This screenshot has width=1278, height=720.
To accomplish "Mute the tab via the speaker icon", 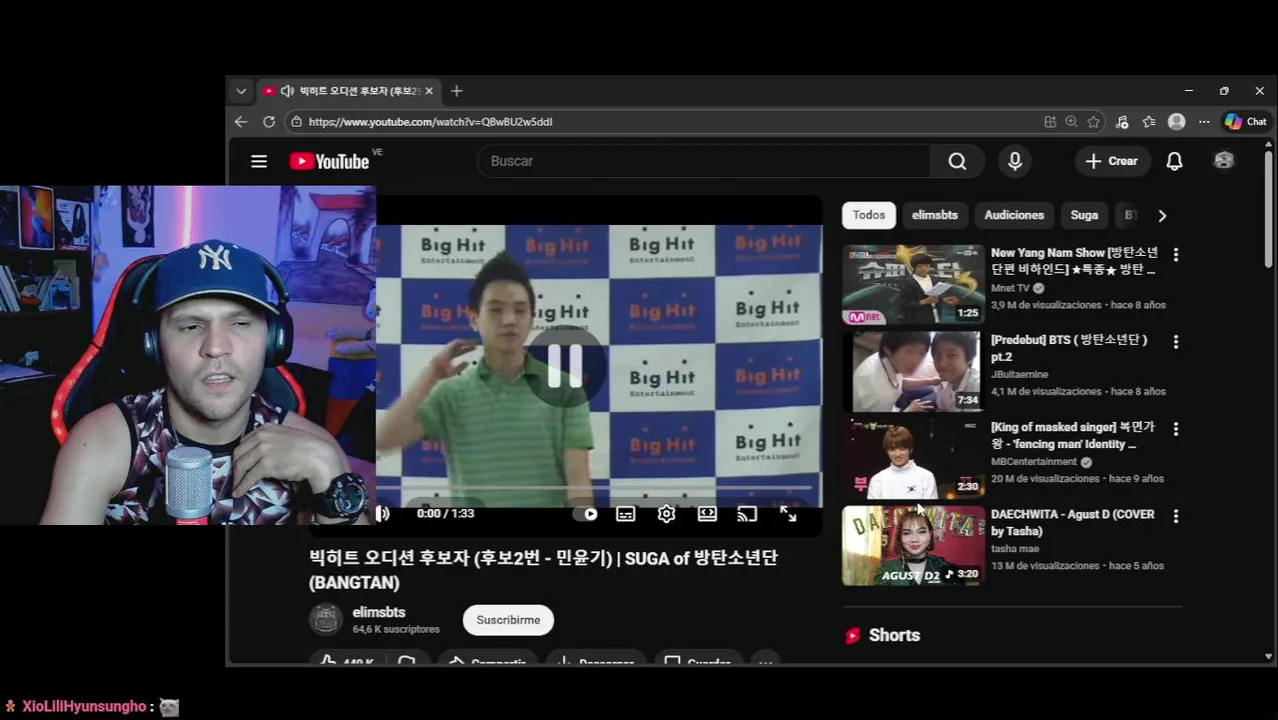I will [x=287, y=91].
